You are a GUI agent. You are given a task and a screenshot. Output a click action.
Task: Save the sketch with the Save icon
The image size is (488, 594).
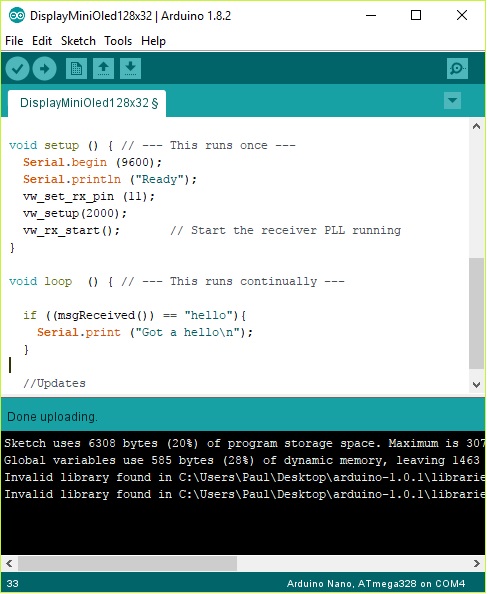click(130, 69)
